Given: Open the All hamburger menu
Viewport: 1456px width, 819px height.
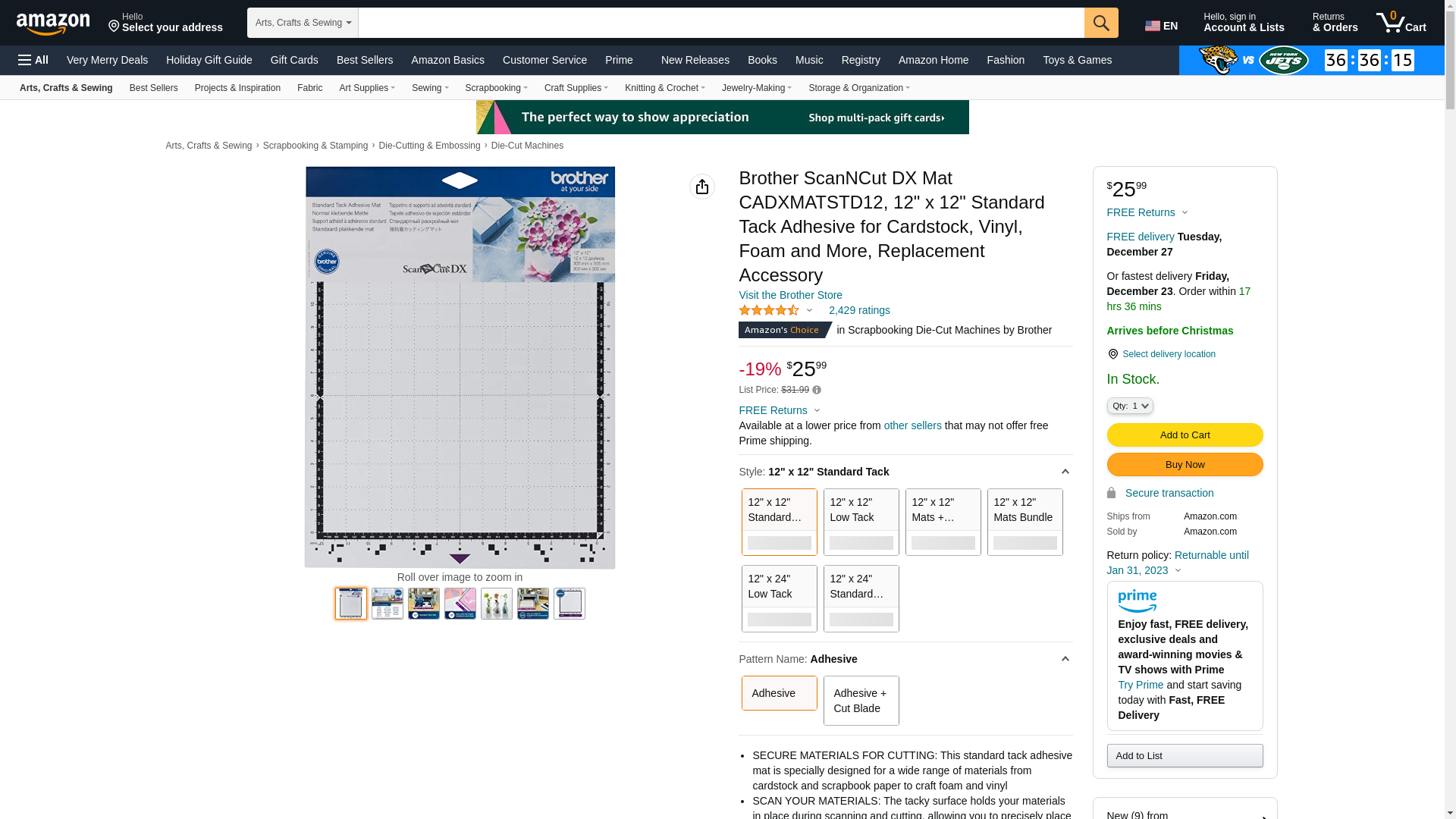Looking at the screenshot, I should [x=33, y=60].
